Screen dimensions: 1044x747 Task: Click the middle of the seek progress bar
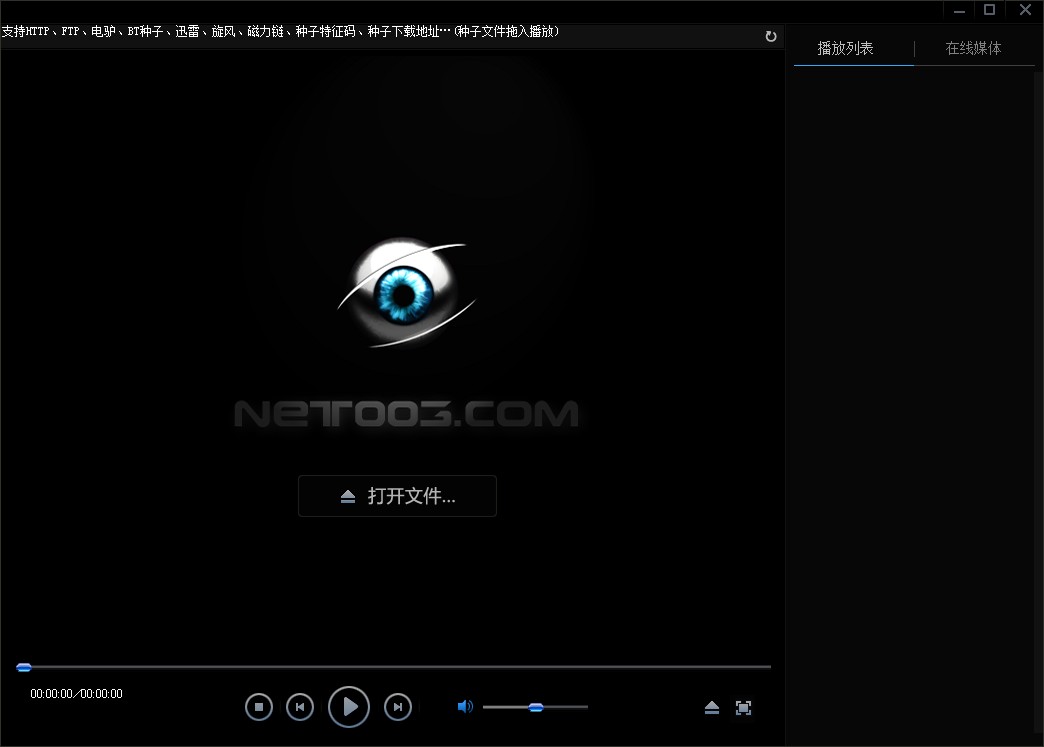[x=394, y=666]
